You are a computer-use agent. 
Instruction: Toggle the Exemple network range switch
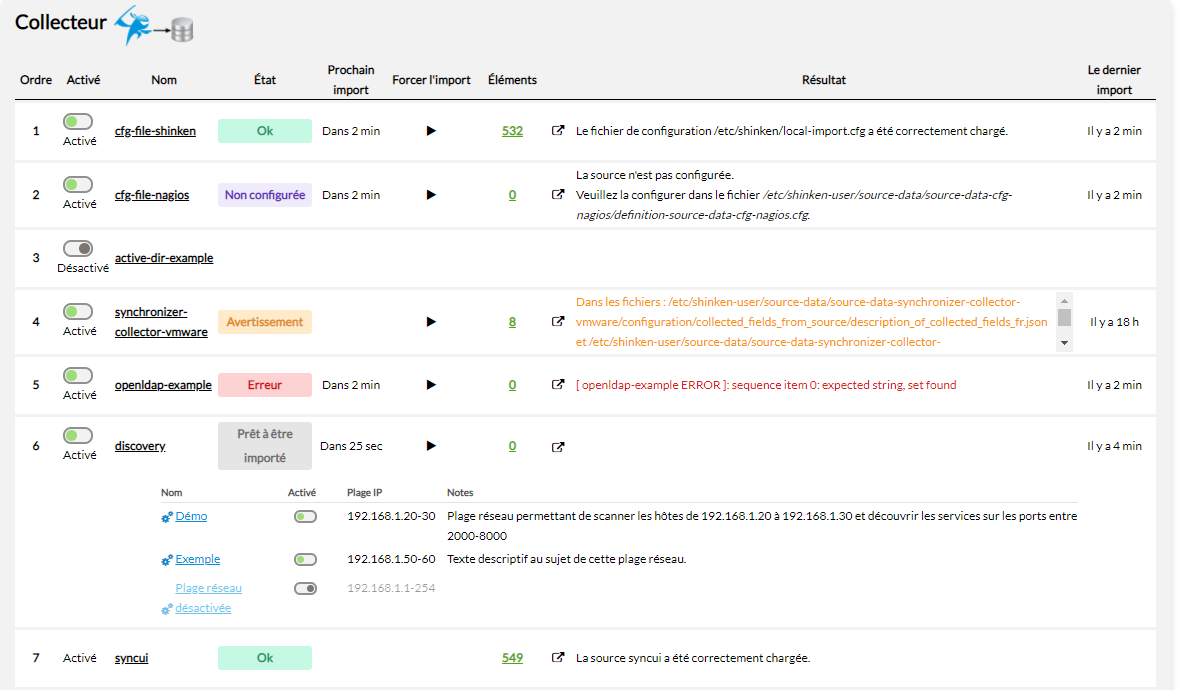click(x=305, y=560)
